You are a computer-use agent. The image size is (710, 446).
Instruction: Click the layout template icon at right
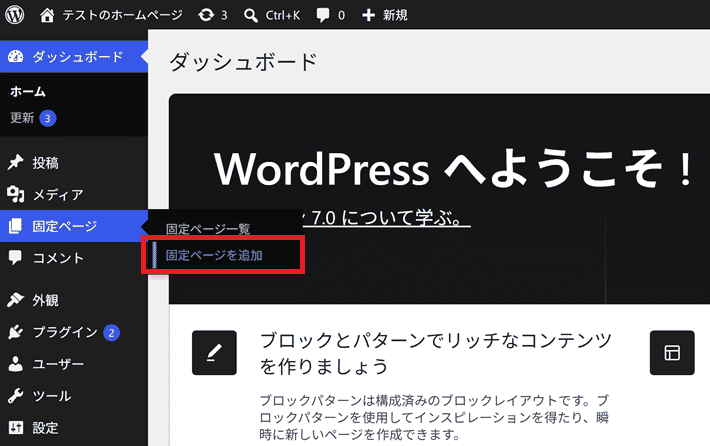672,353
